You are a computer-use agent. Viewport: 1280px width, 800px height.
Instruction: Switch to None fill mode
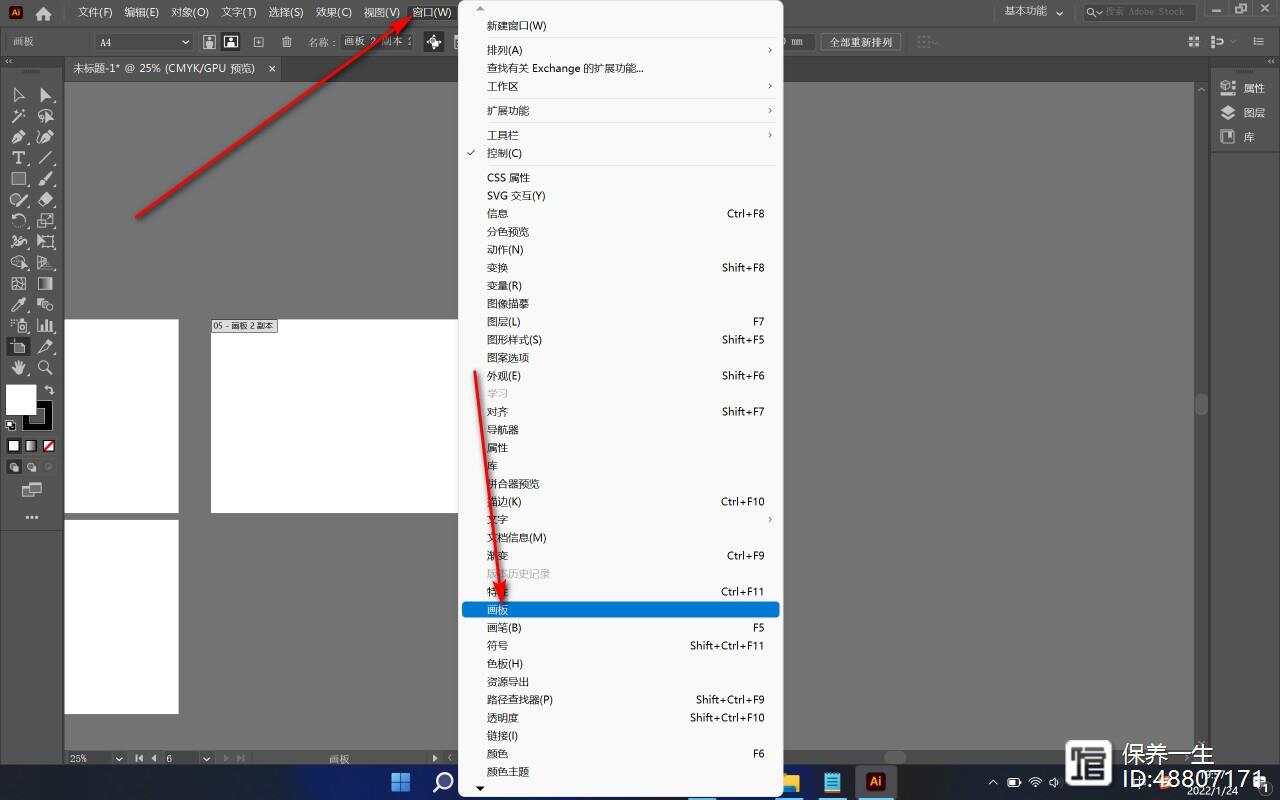(49, 446)
